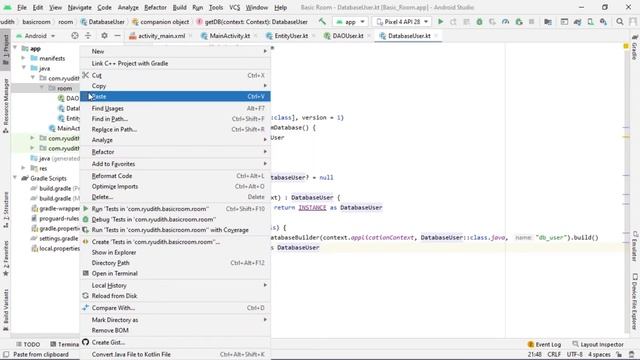Image resolution: width=640 pixels, height=360 pixels.
Task: Choose Reload from Disk in context menu
Action: (175, 296)
